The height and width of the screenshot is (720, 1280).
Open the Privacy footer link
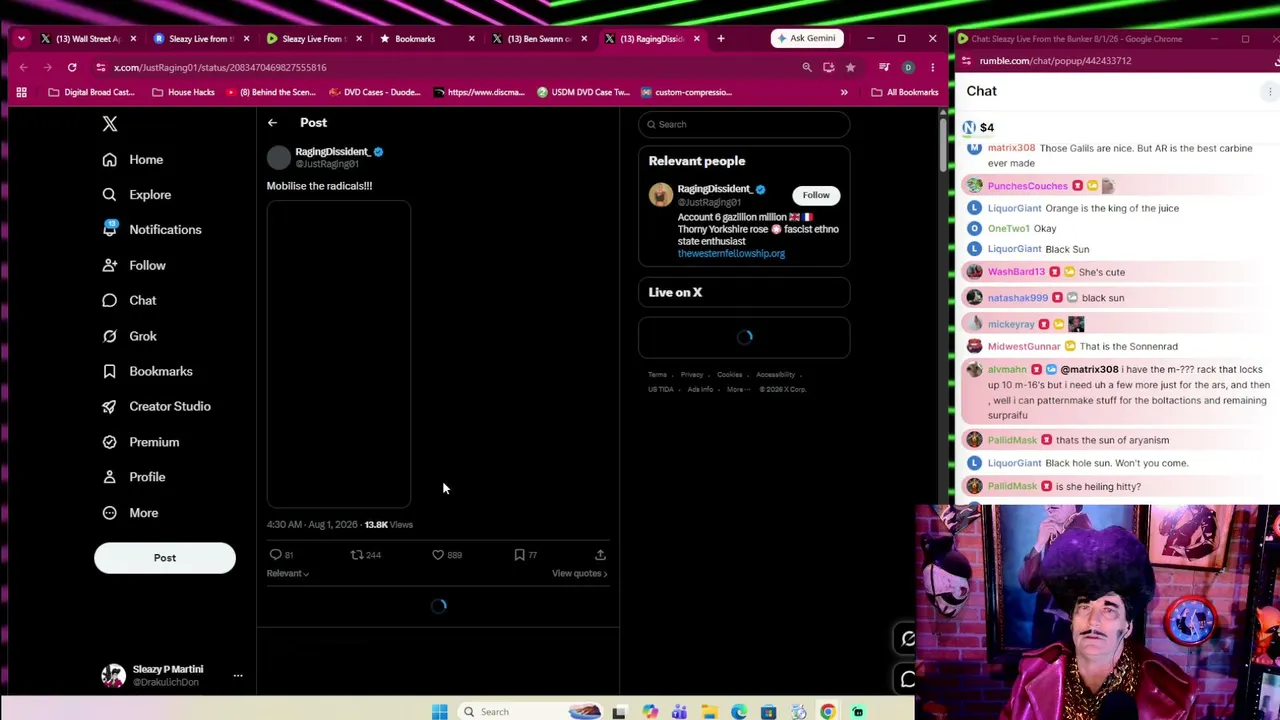(692, 375)
